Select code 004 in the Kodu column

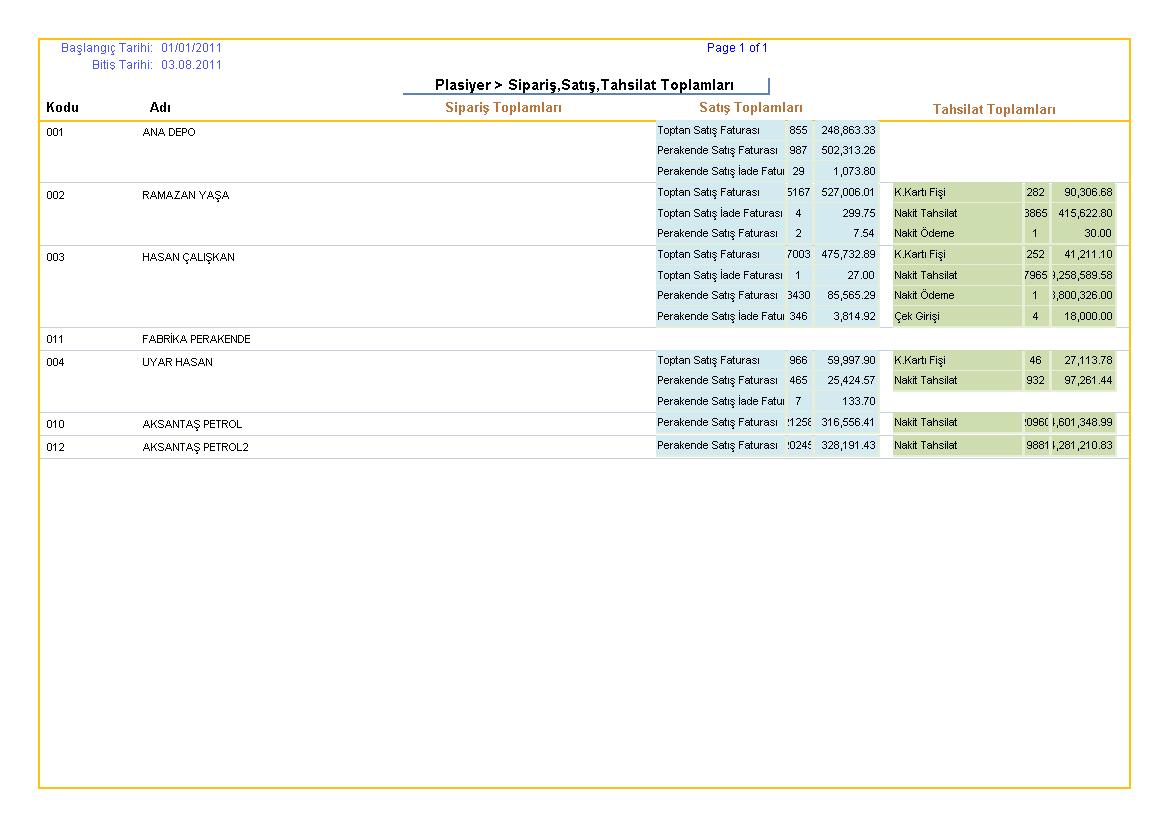(x=55, y=362)
